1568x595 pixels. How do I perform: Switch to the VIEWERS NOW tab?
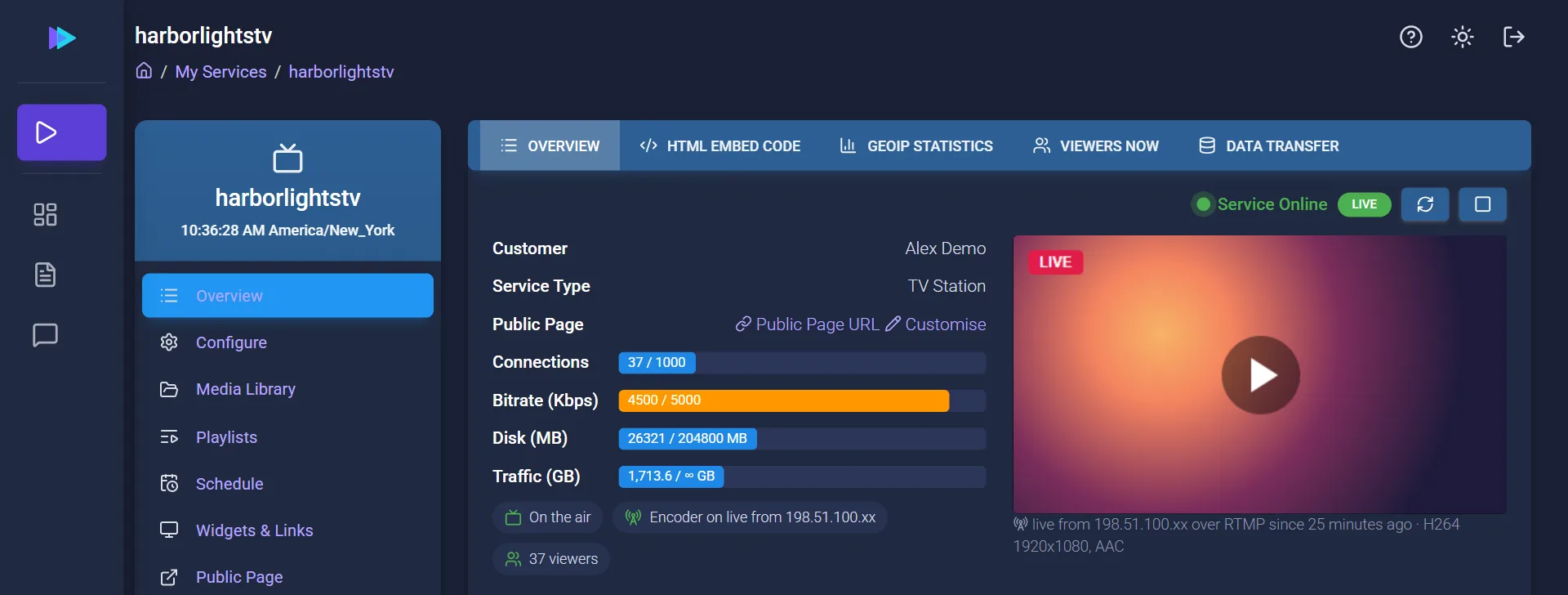(x=1095, y=145)
